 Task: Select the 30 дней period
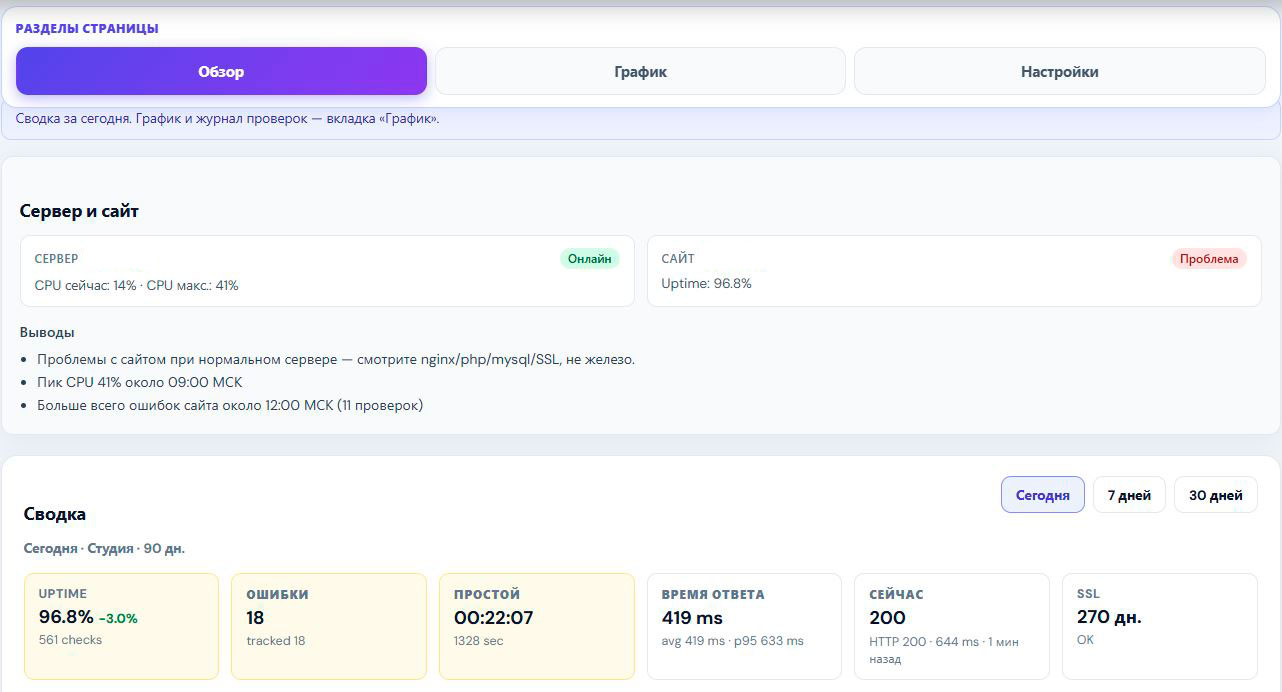(1215, 495)
